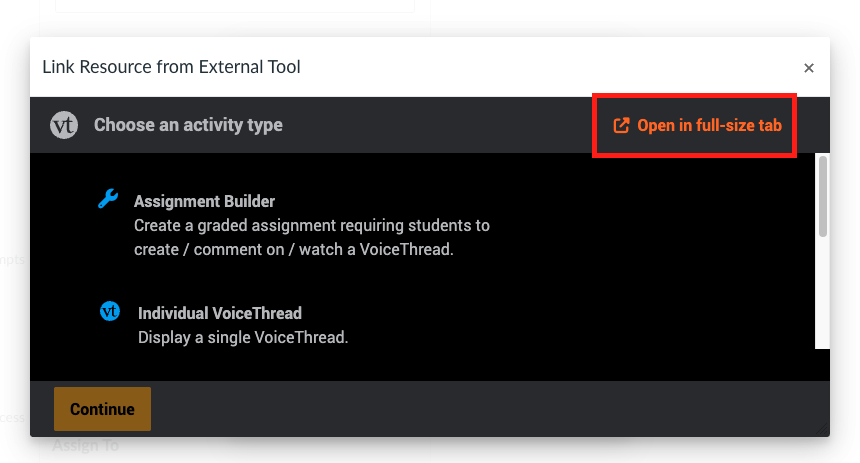Viewport: 860px width, 463px height.
Task: Click the 'Create a graded assignment' description text
Action: [312, 238]
